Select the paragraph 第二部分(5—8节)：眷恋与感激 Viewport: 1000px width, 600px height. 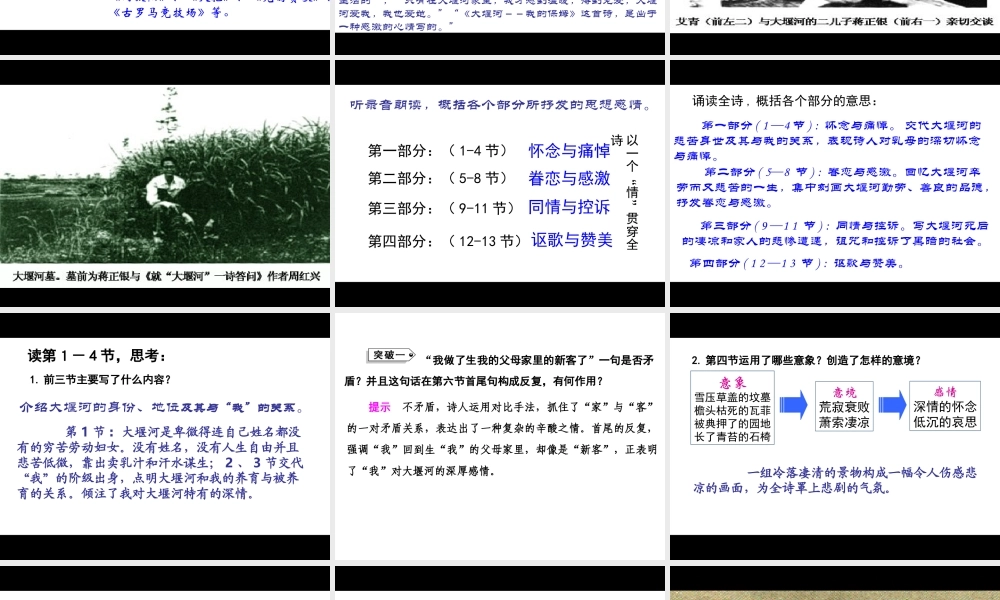tap(833, 187)
